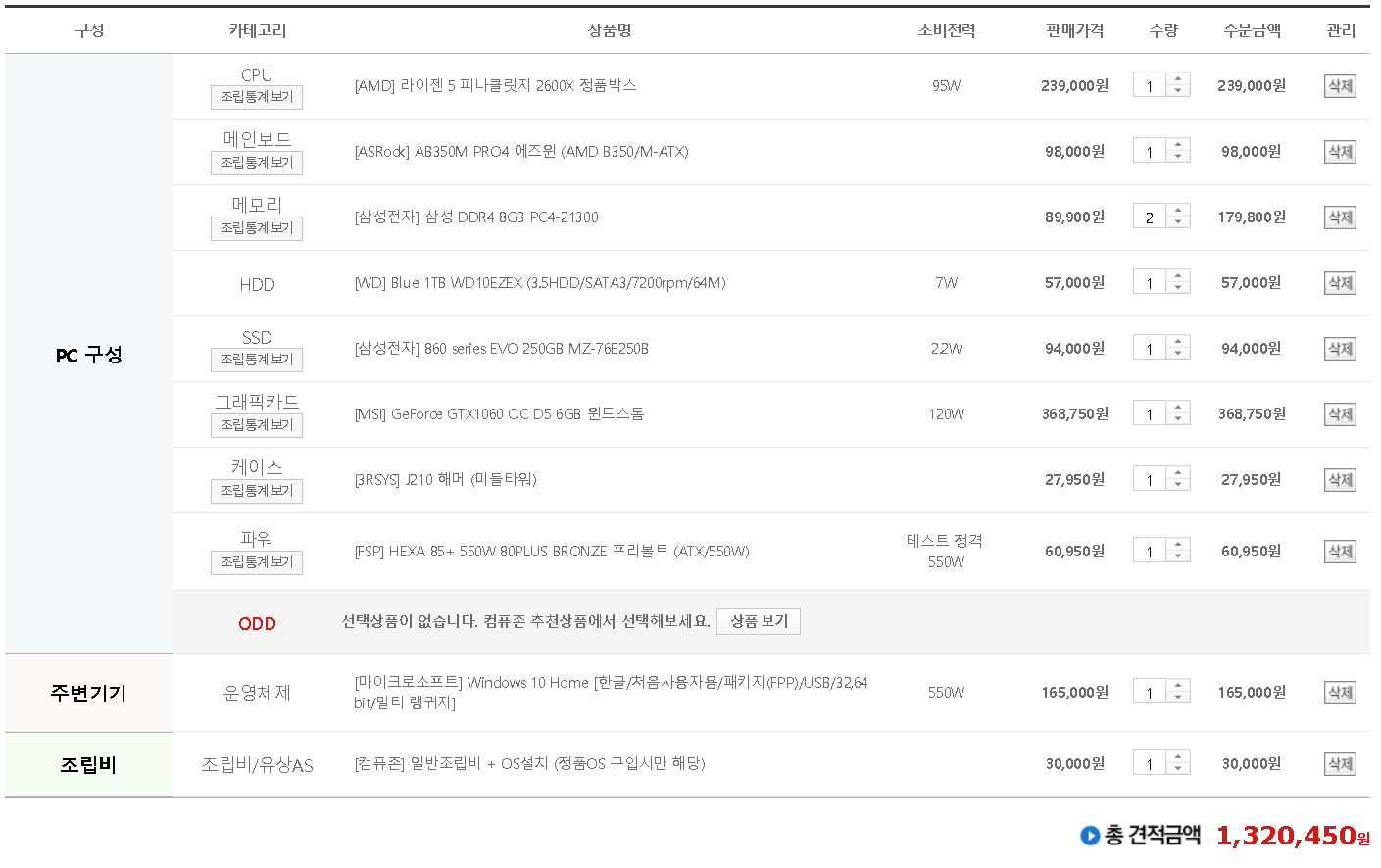Remove the WD Blue HDD row
This screenshot has width=1381, height=868.
[x=1340, y=283]
